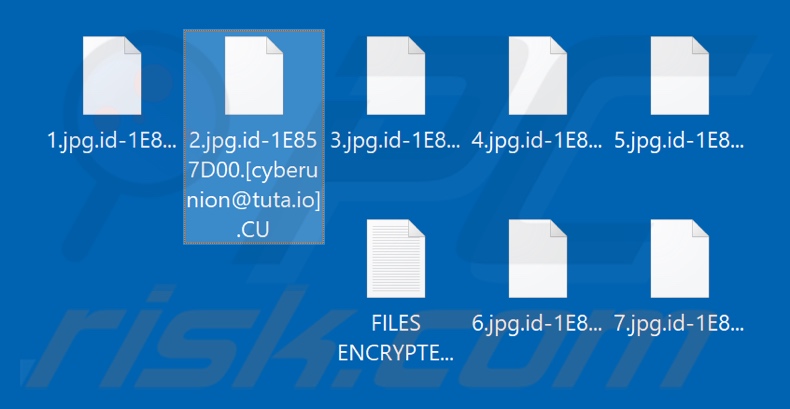The width and height of the screenshot is (790, 409).
Task: Select the 4.jpg encrypted file icon
Action: [538, 76]
